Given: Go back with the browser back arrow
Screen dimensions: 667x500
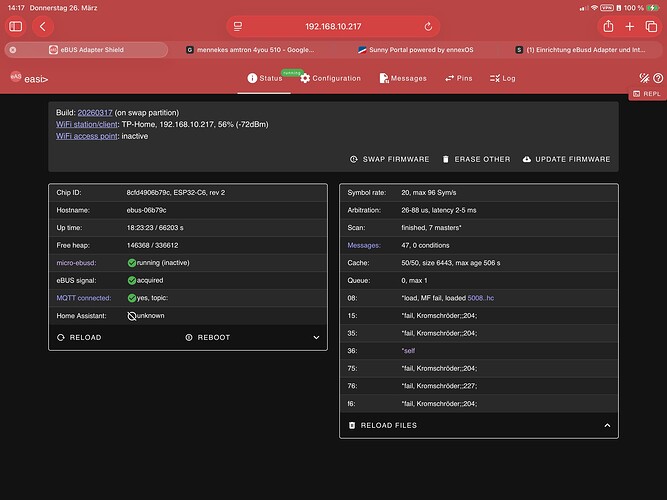Looking at the screenshot, I should [x=43, y=26].
